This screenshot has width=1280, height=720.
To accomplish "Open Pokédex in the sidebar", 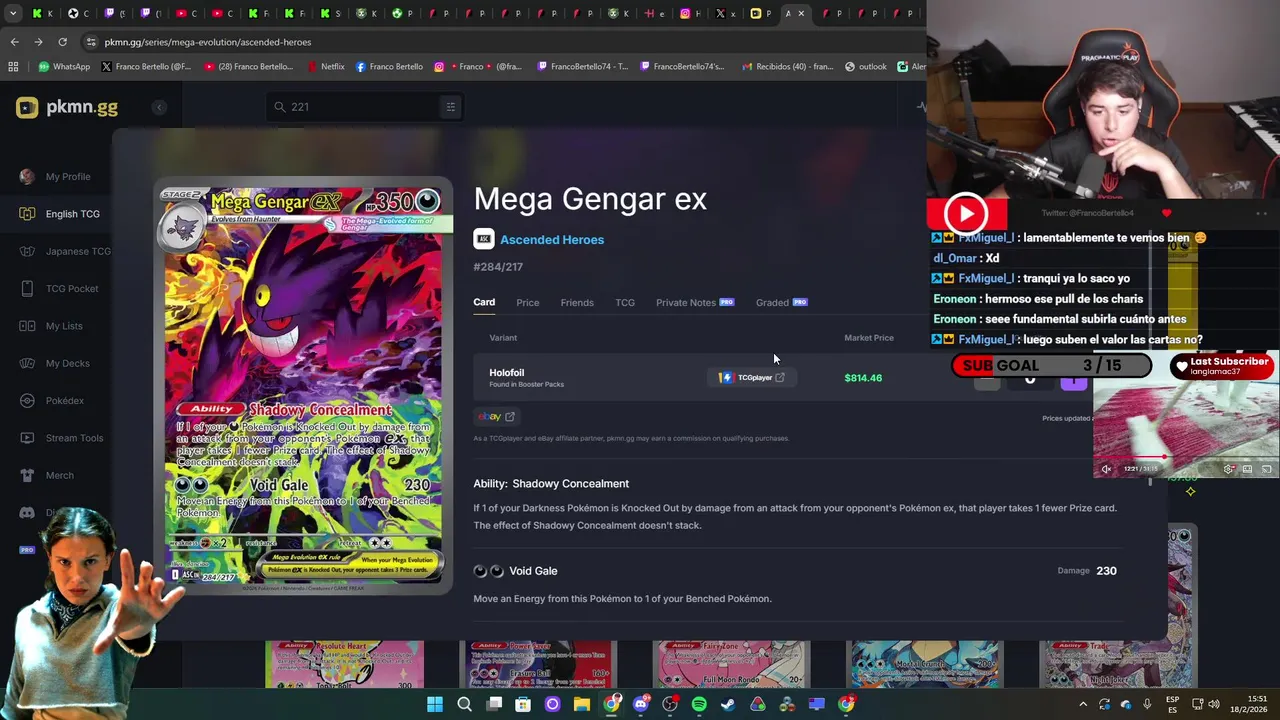I will [x=52, y=401].
